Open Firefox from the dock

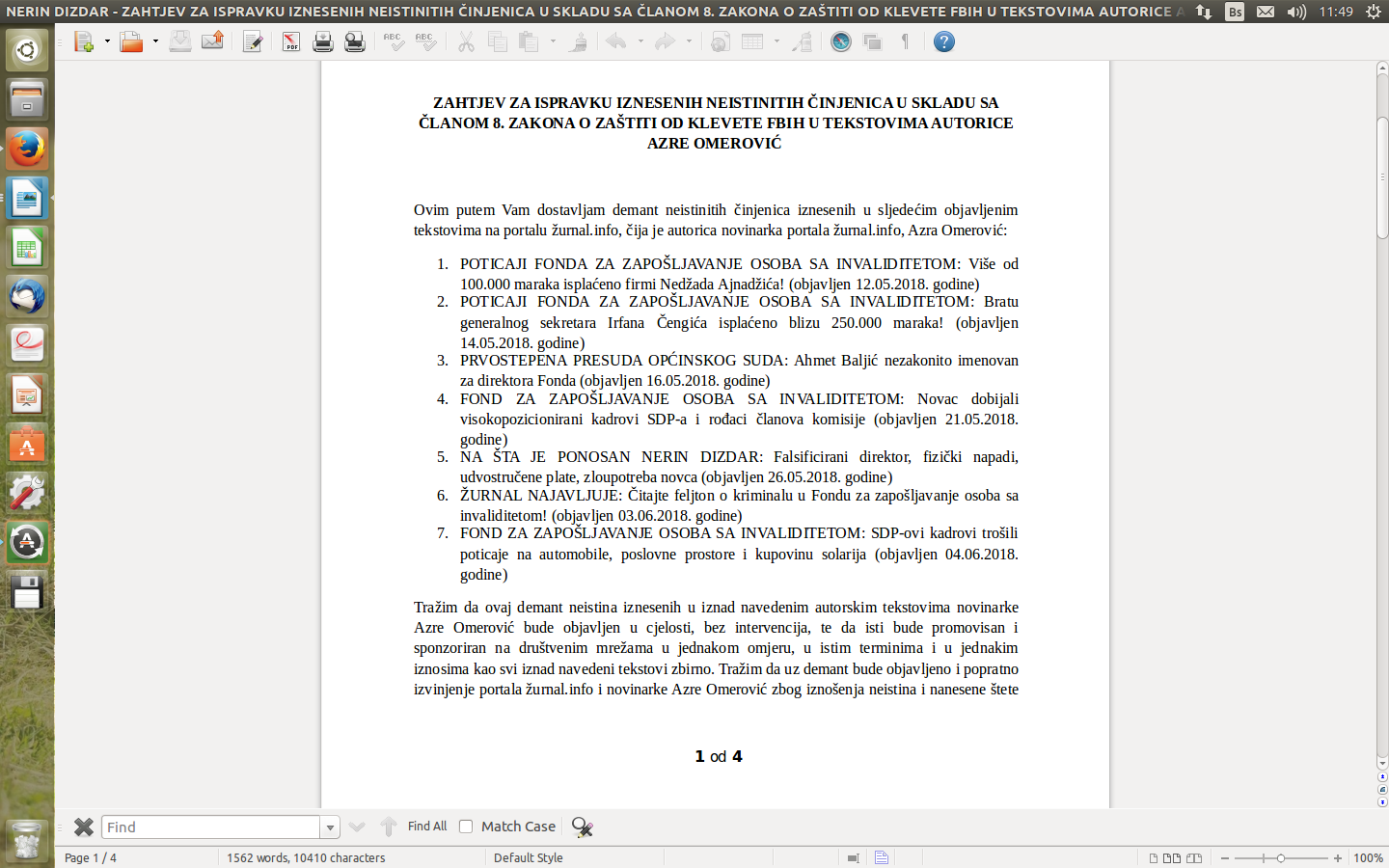(27, 149)
